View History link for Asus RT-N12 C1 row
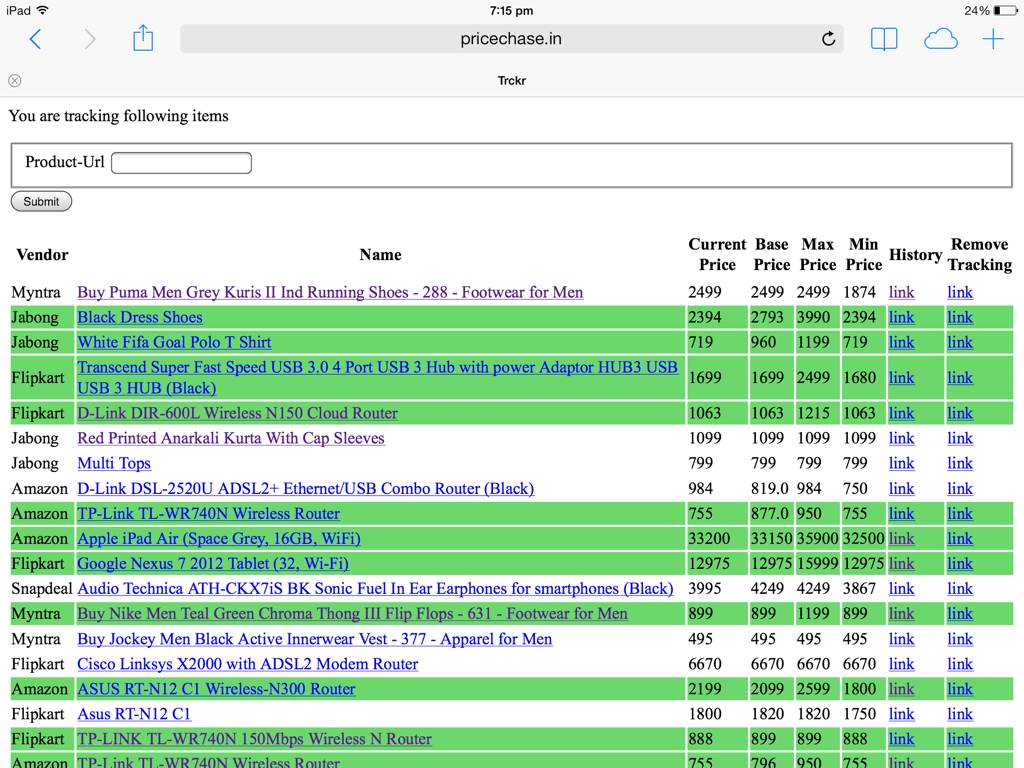The height and width of the screenshot is (768, 1024). tap(901, 714)
